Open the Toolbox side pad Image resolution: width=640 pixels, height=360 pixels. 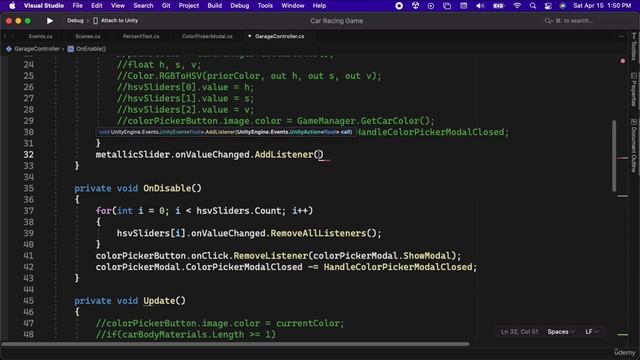point(633,47)
